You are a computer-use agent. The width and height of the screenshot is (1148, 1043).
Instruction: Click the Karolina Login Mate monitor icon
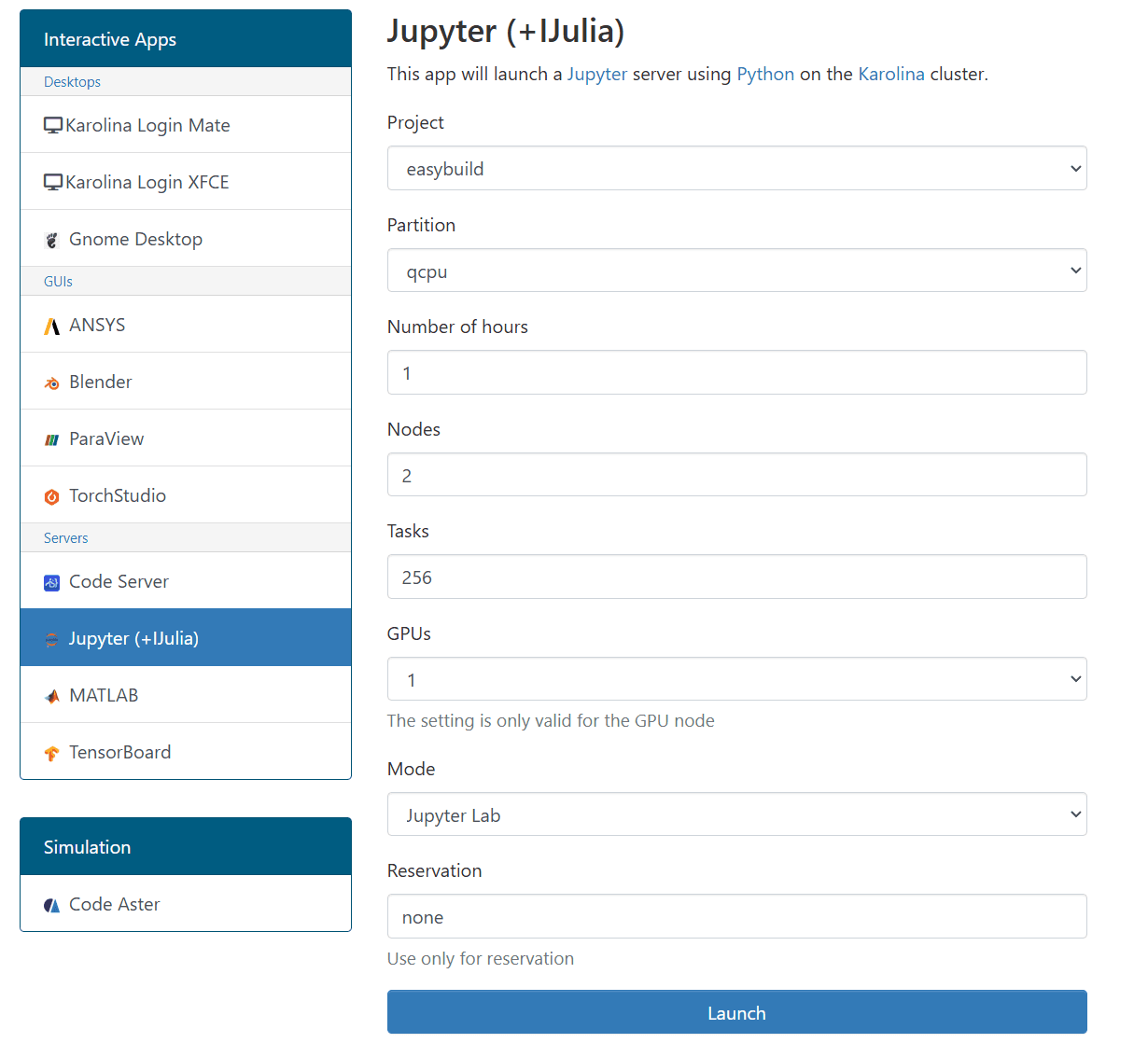(x=53, y=125)
